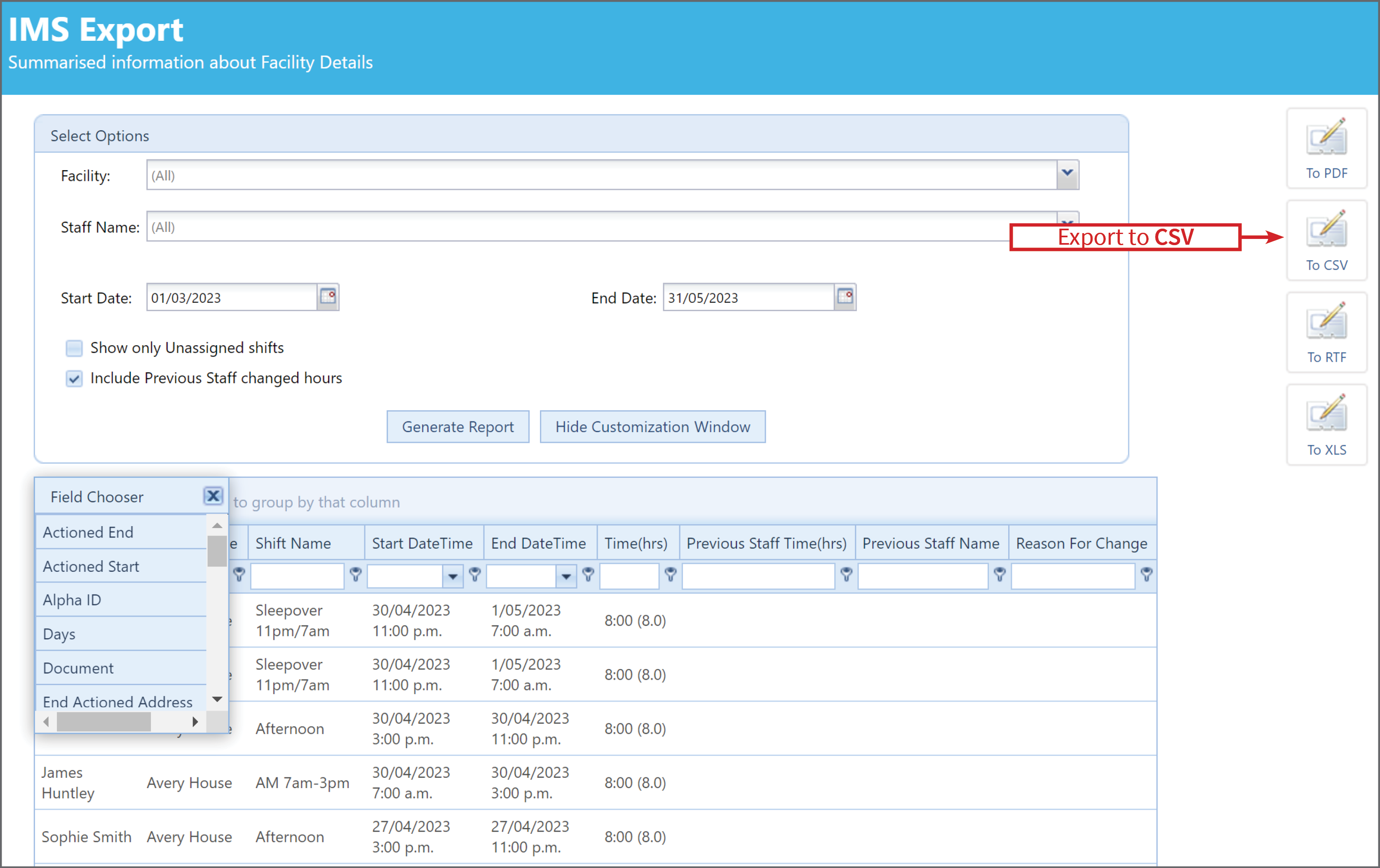Click Previous Staff Name filter box
1380x868 pixels.
tap(922, 576)
